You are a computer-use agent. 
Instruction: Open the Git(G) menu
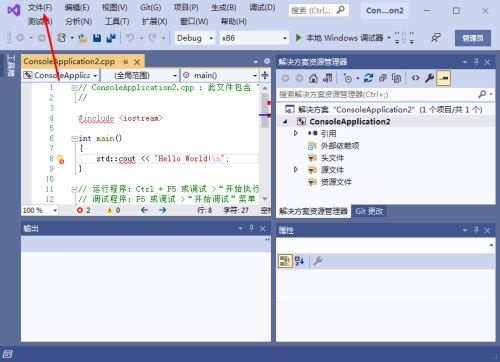(x=151, y=8)
